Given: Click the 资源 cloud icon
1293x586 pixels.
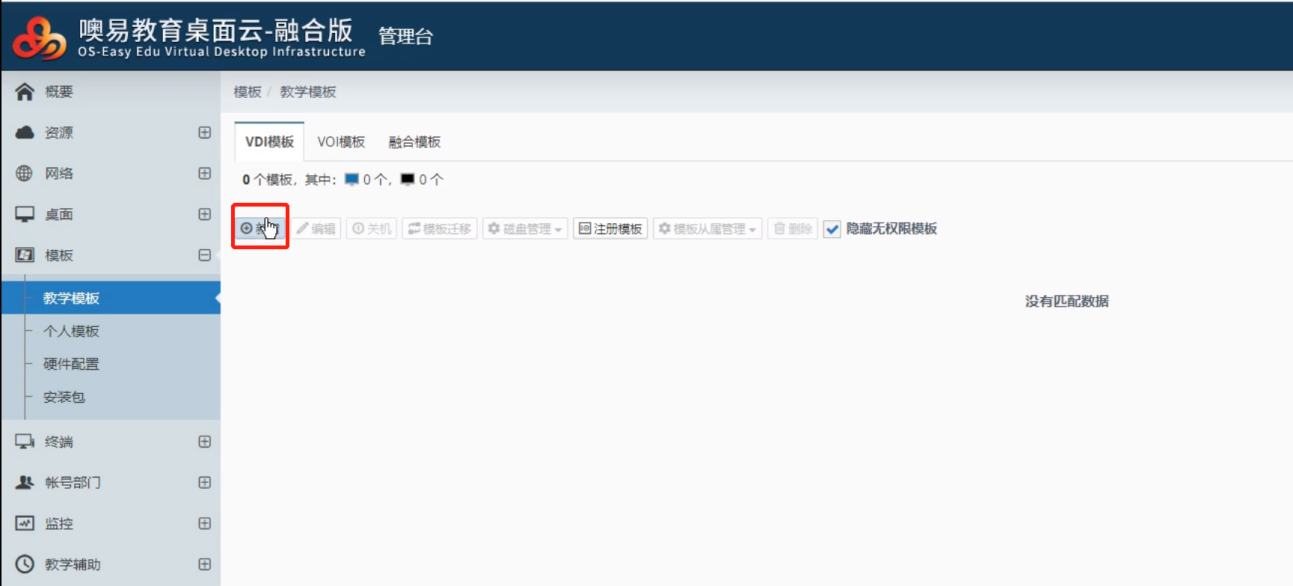Looking at the screenshot, I should 25,133.
